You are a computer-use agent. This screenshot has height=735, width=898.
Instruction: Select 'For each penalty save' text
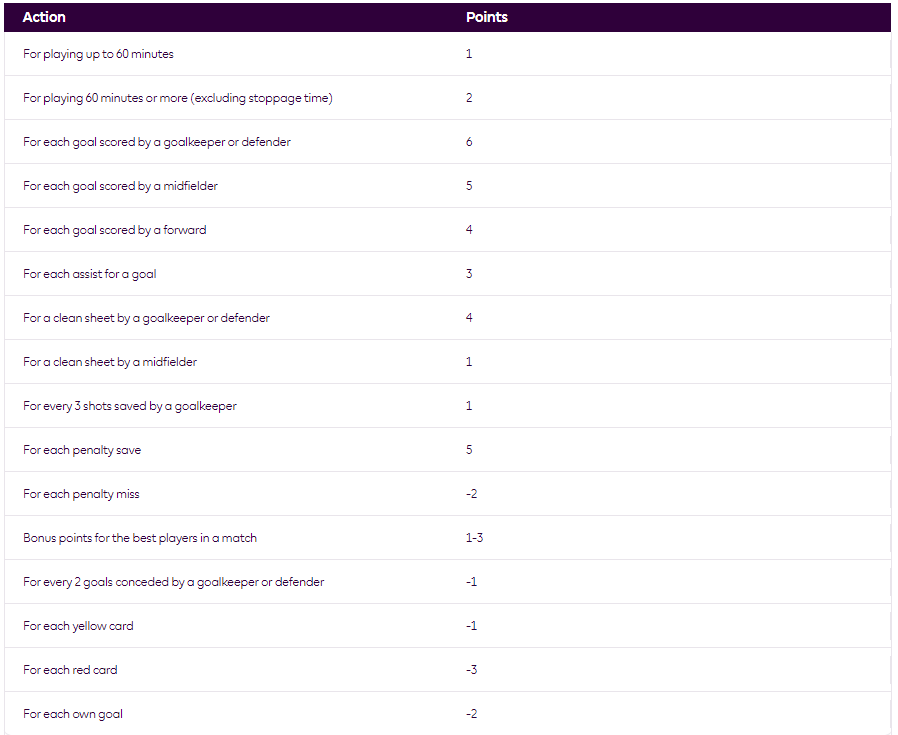click(x=82, y=450)
